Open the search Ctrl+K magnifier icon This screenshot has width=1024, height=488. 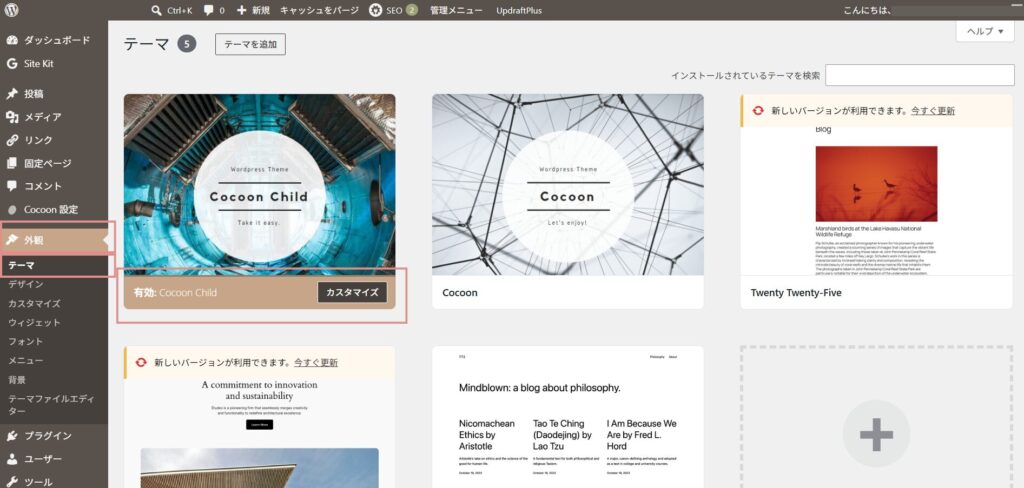[157, 10]
